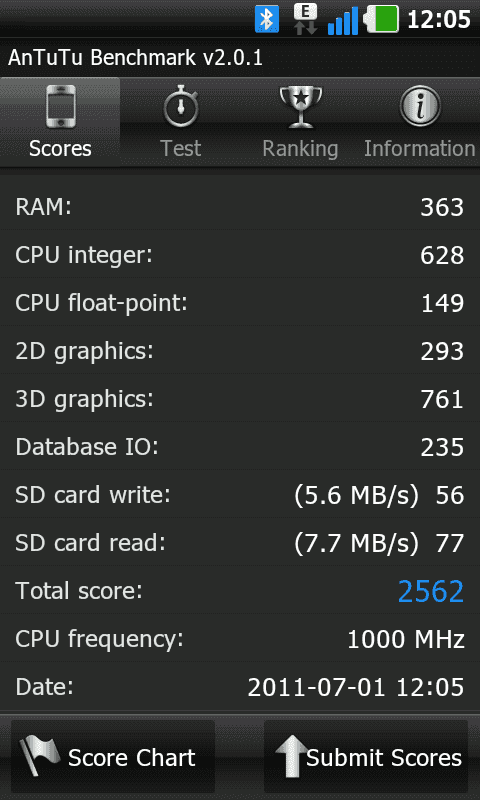Screen dimensions: 480x800
Task: Tap the checkered flag icon on Score Chart
Action: click(x=39, y=757)
